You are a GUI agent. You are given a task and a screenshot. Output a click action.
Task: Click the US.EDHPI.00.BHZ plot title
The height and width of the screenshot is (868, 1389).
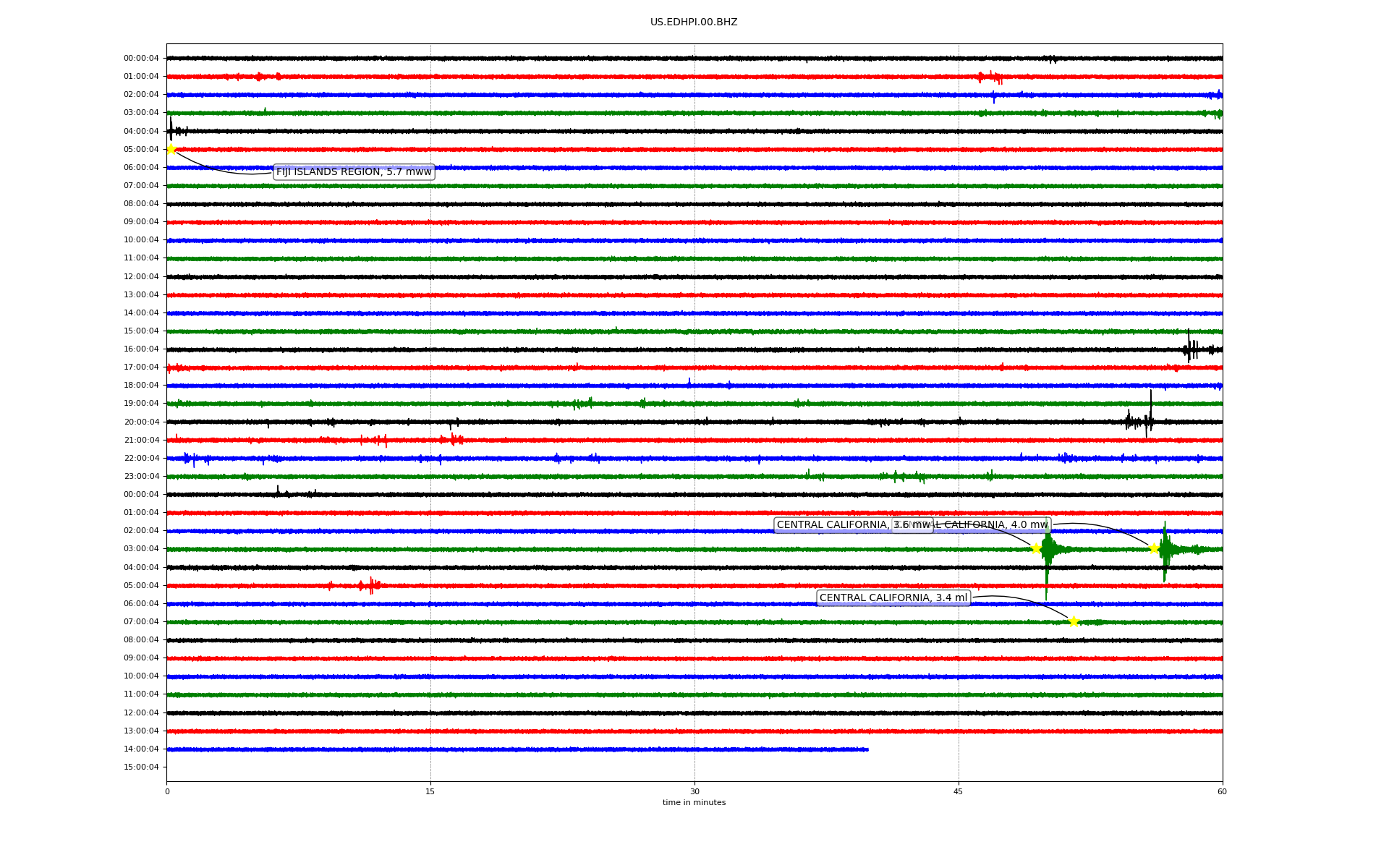point(694,22)
